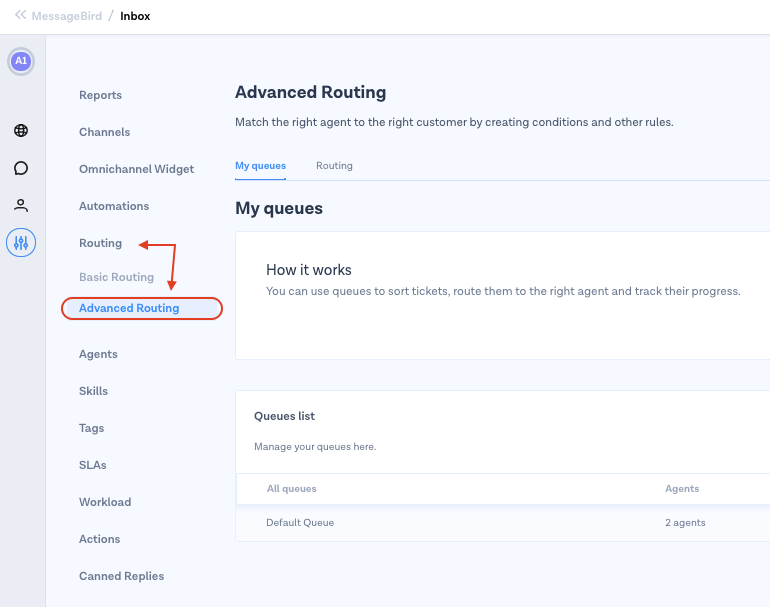The image size is (770, 607).
Task: Open the contacts person icon
Action: coord(21,205)
